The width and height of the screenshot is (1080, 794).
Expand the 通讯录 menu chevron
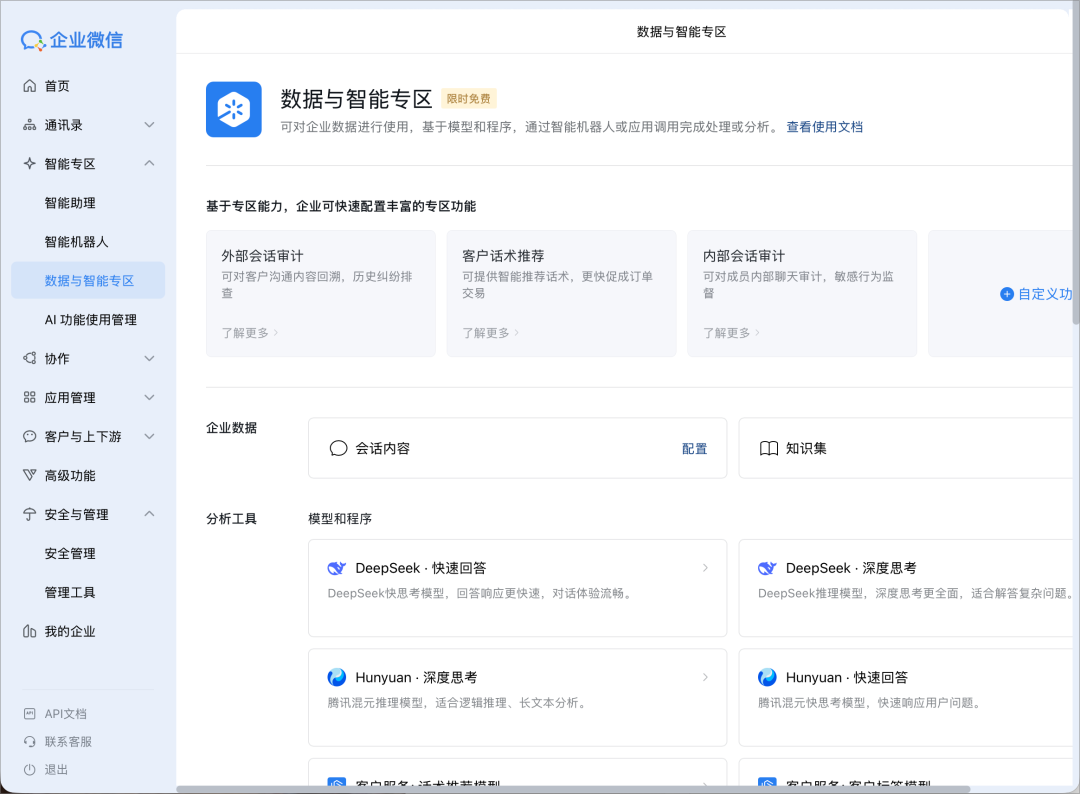click(149, 125)
